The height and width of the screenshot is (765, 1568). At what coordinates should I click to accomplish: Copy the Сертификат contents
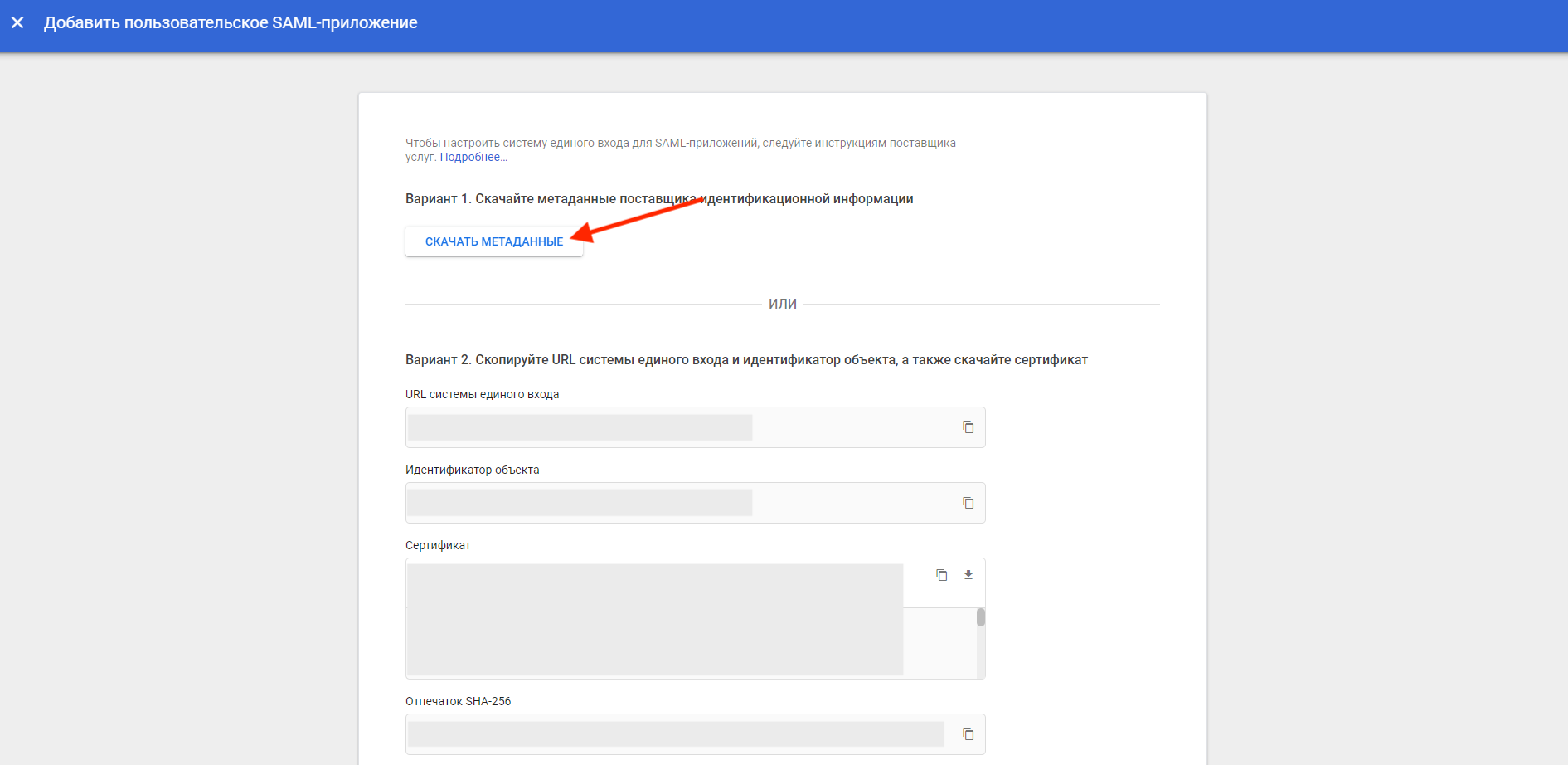pos(942,575)
